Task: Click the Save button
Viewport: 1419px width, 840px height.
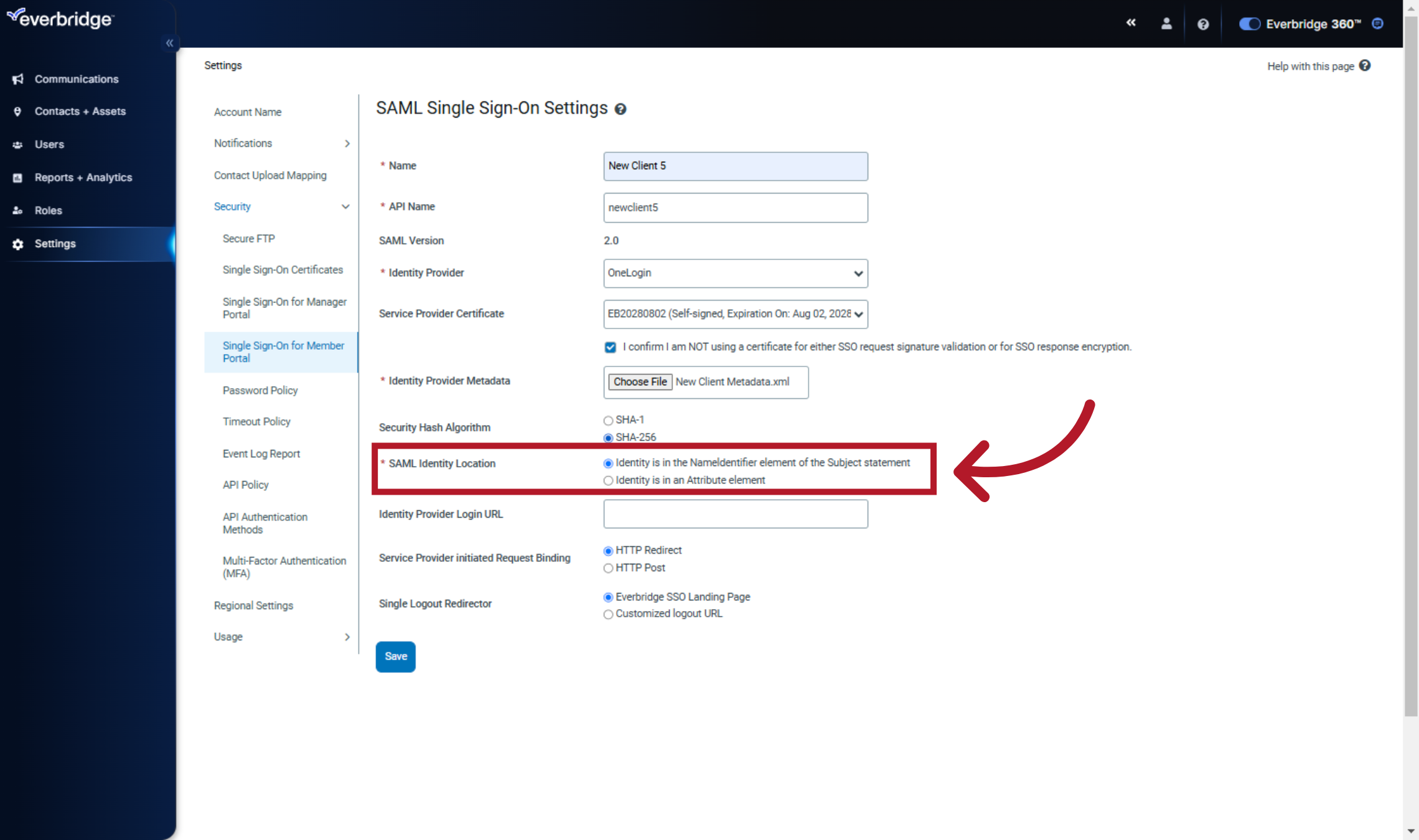Action: coord(395,656)
